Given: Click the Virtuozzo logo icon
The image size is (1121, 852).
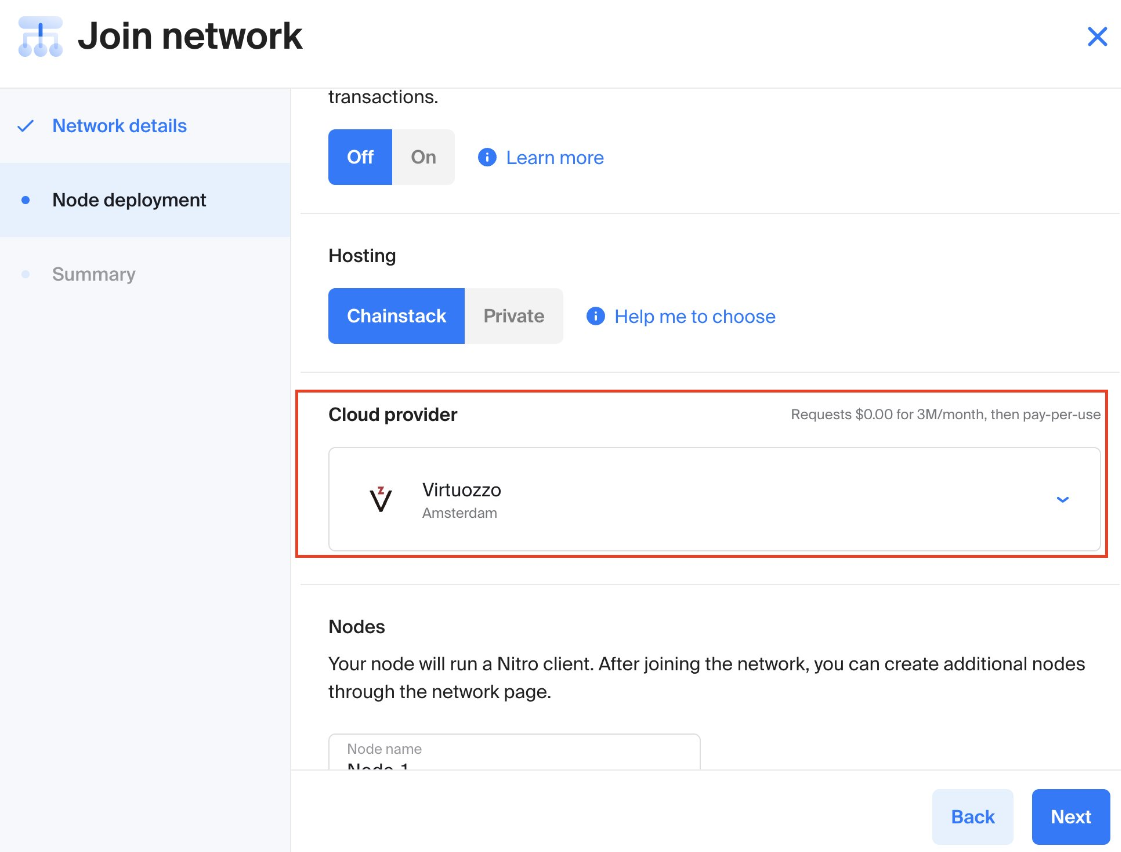Looking at the screenshot, I should pyautogui.click(x=381, y=499).
